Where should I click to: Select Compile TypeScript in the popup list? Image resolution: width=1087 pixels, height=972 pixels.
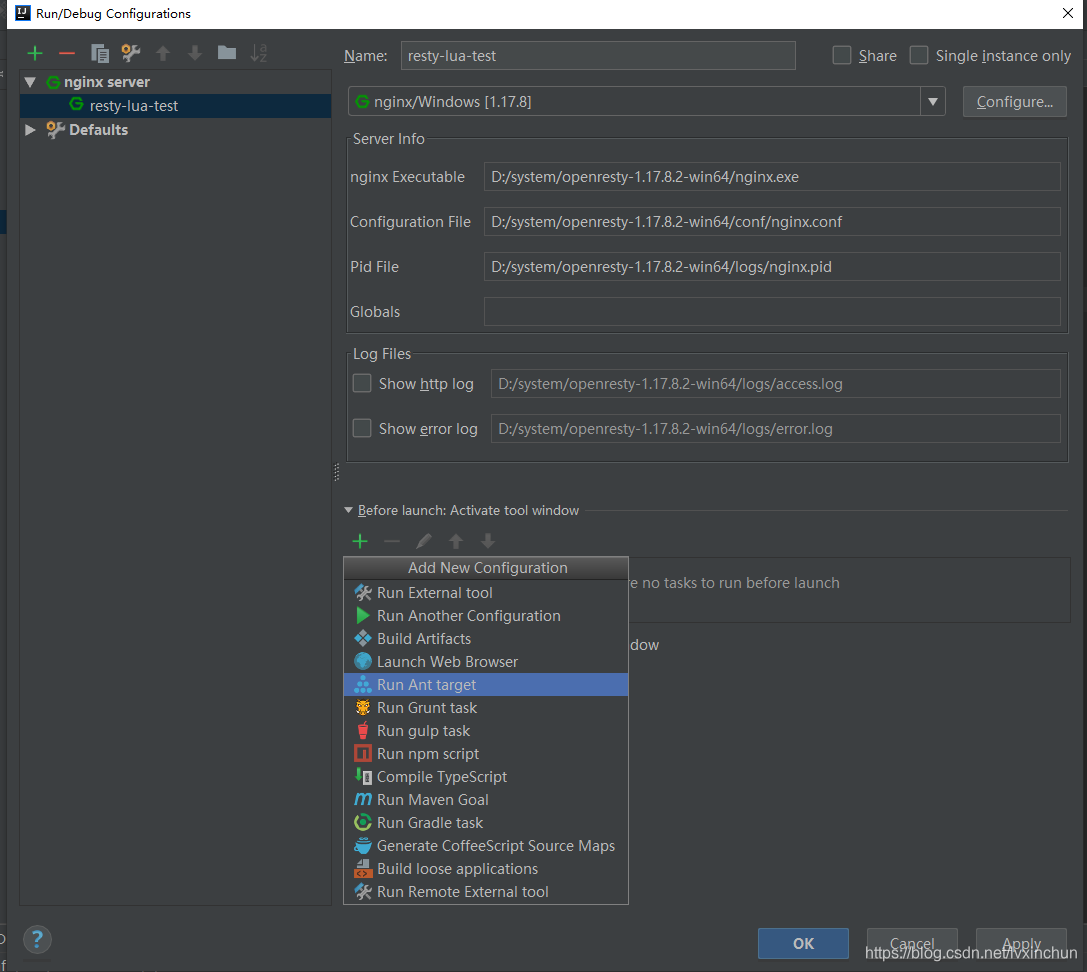[486, 776]
